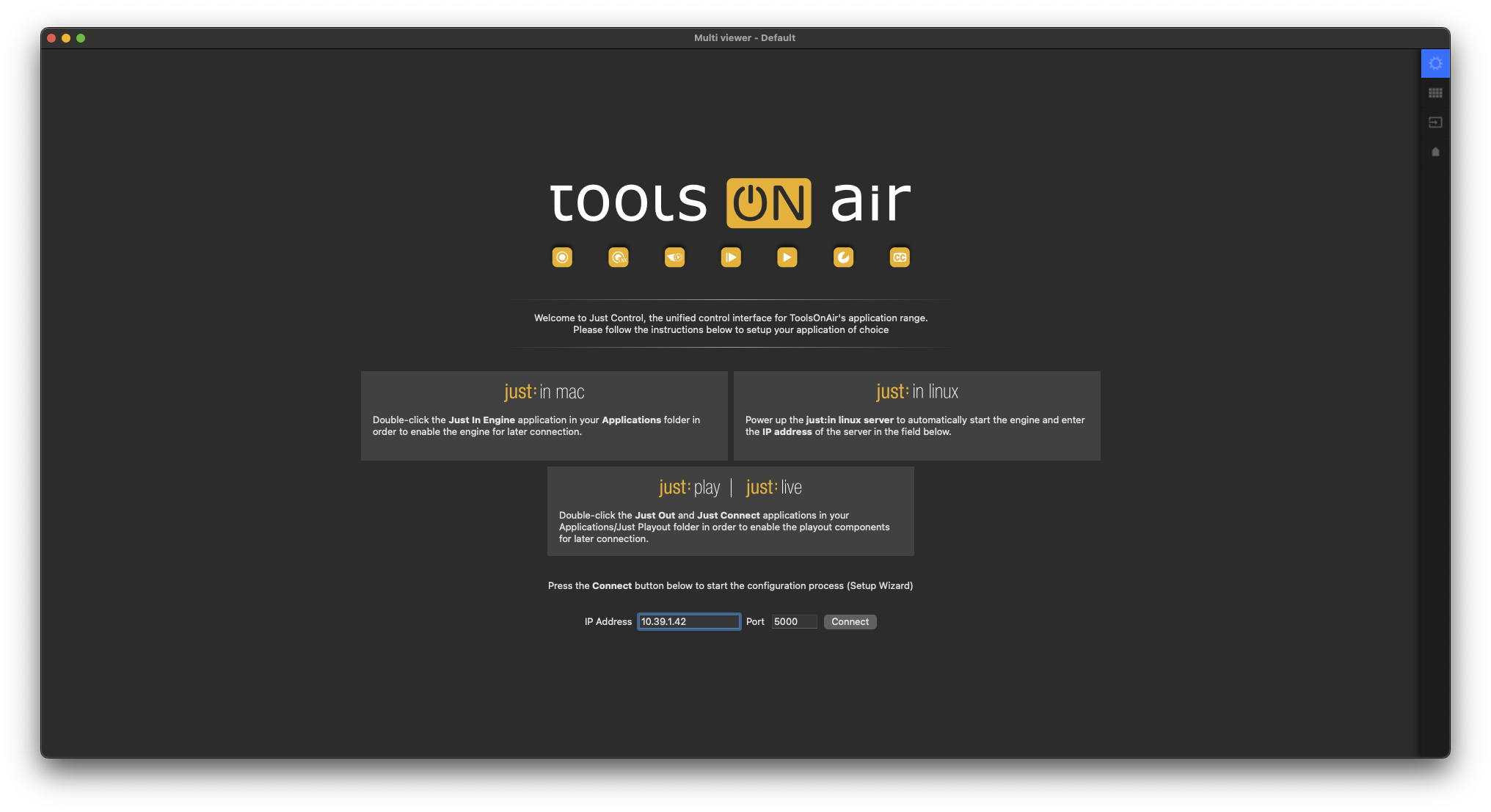Screen dimensions: 1491x812
Task: Click the LNX record app icon
Action: pos(619,257)
